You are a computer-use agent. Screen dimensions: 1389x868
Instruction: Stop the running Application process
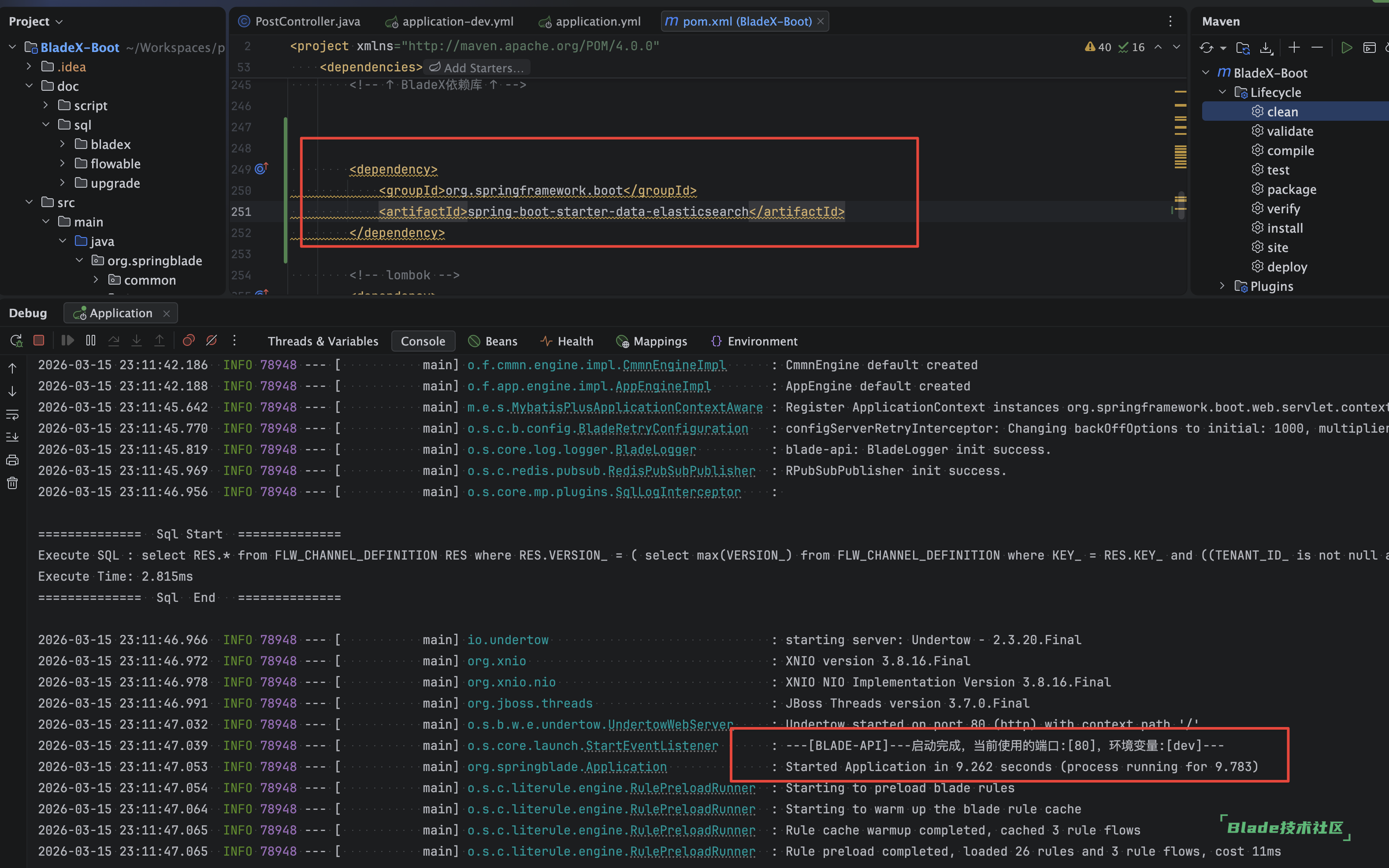click(39, 341)
